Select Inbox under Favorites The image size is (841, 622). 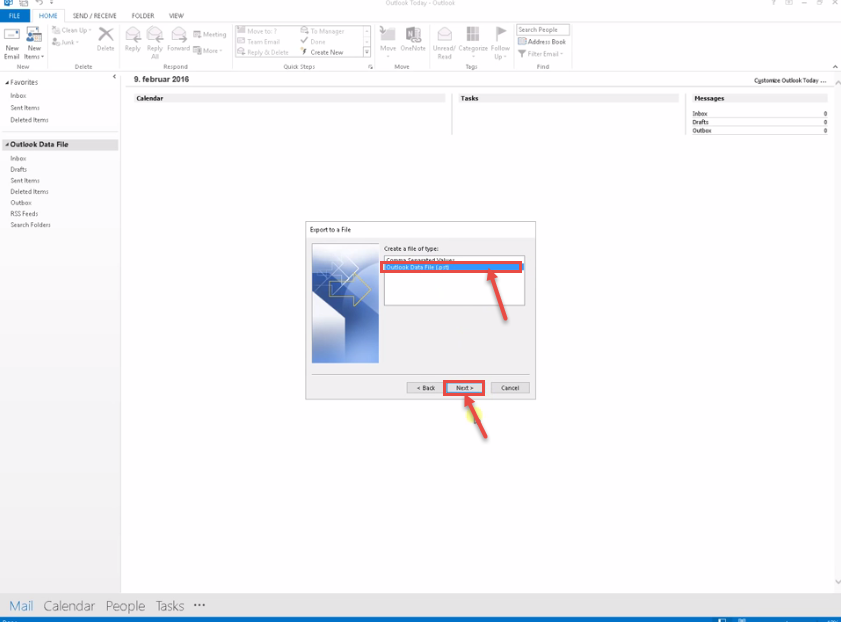tap(18, 95)
